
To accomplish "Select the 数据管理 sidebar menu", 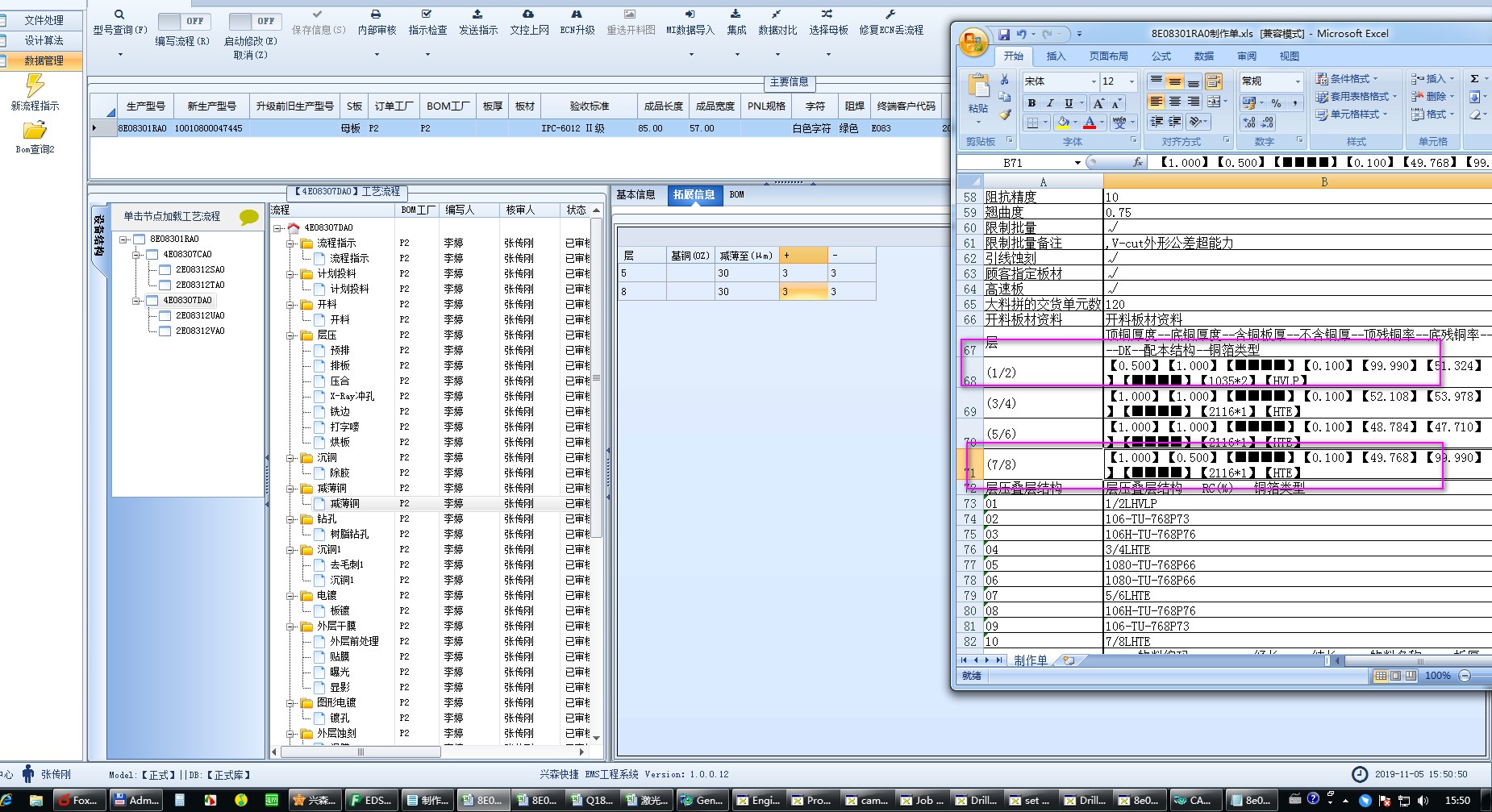I will (44, 60).
